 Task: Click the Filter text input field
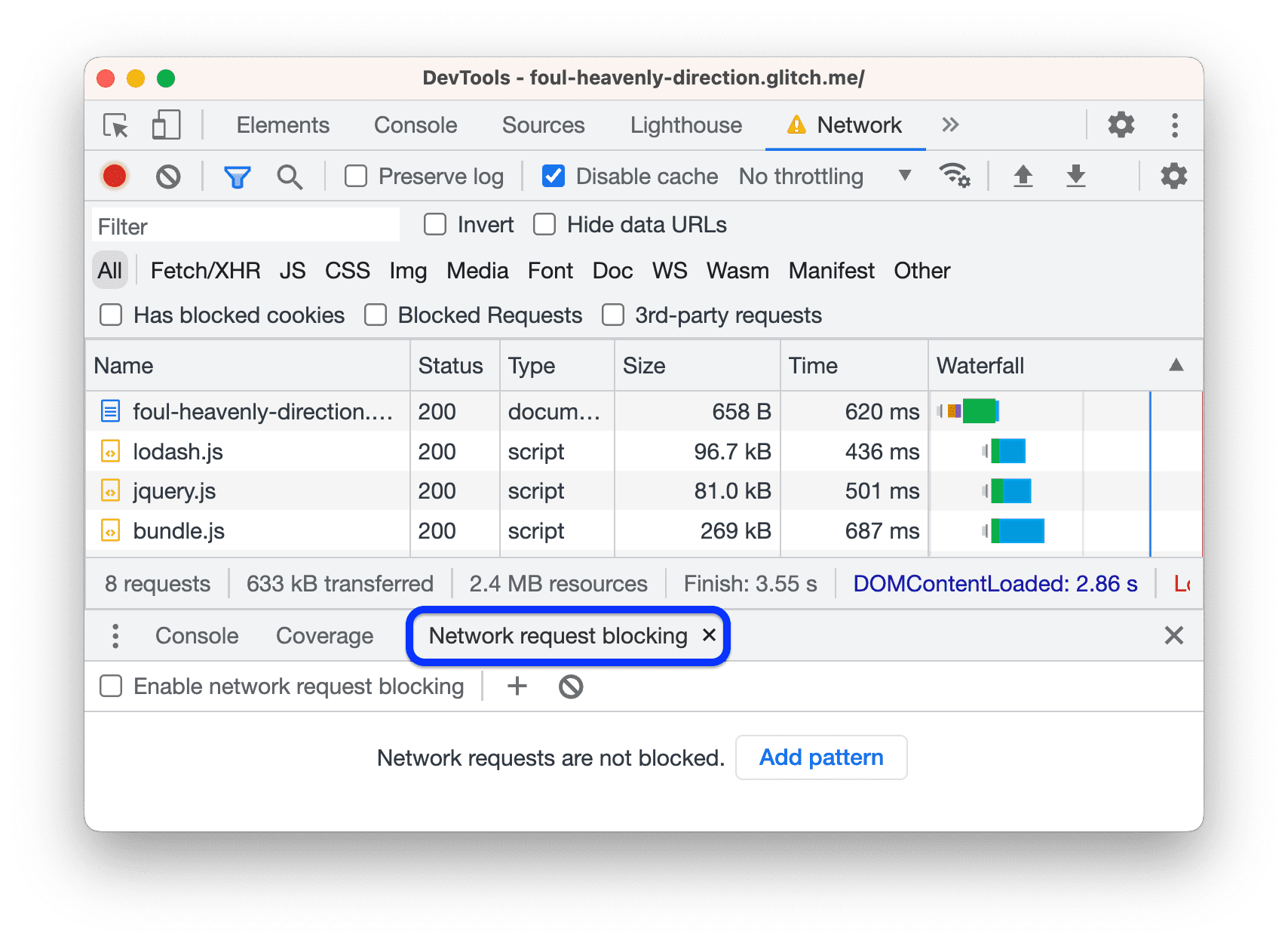coord(245,226)
